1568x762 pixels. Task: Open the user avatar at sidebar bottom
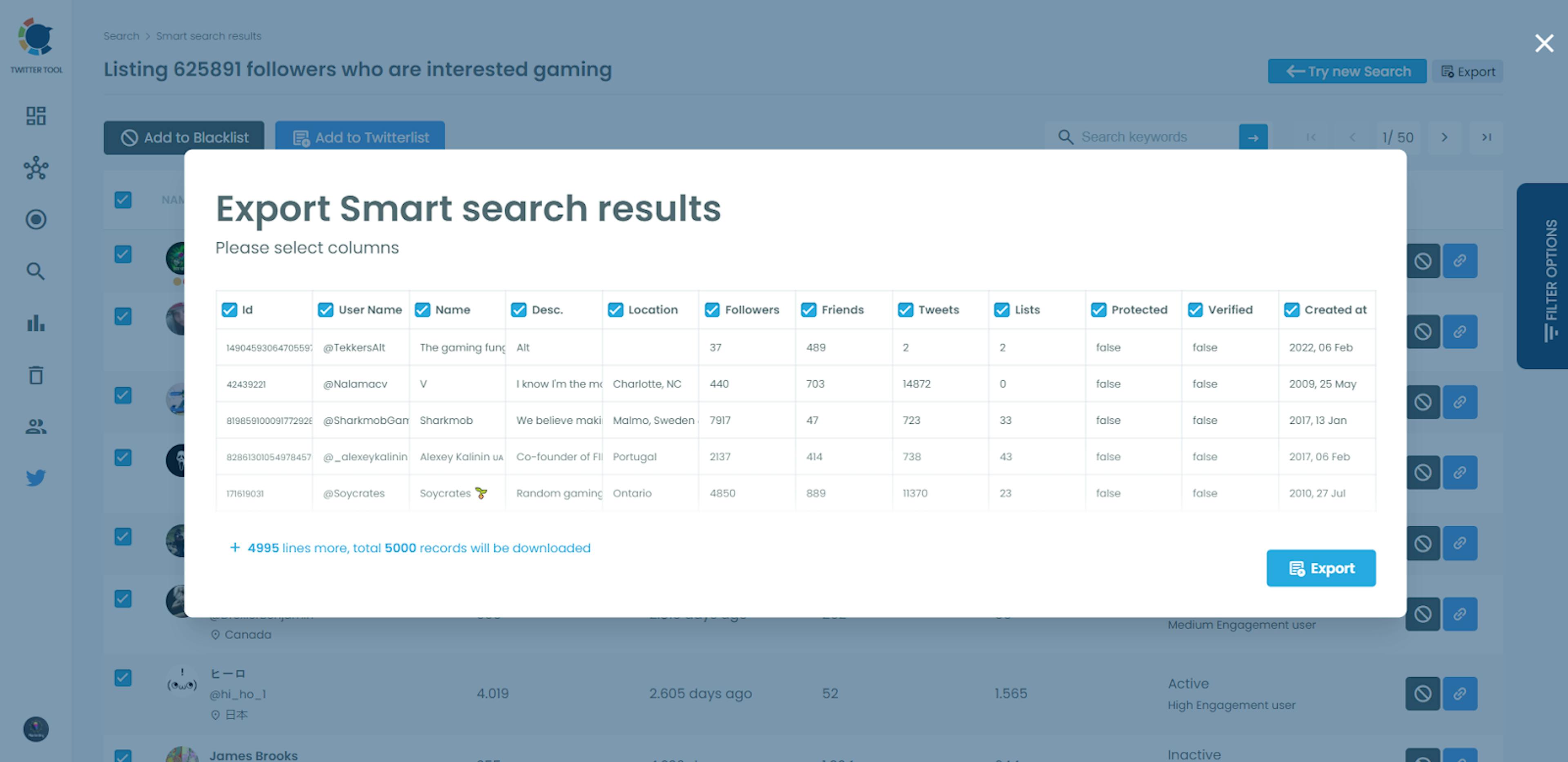point(36,729)
